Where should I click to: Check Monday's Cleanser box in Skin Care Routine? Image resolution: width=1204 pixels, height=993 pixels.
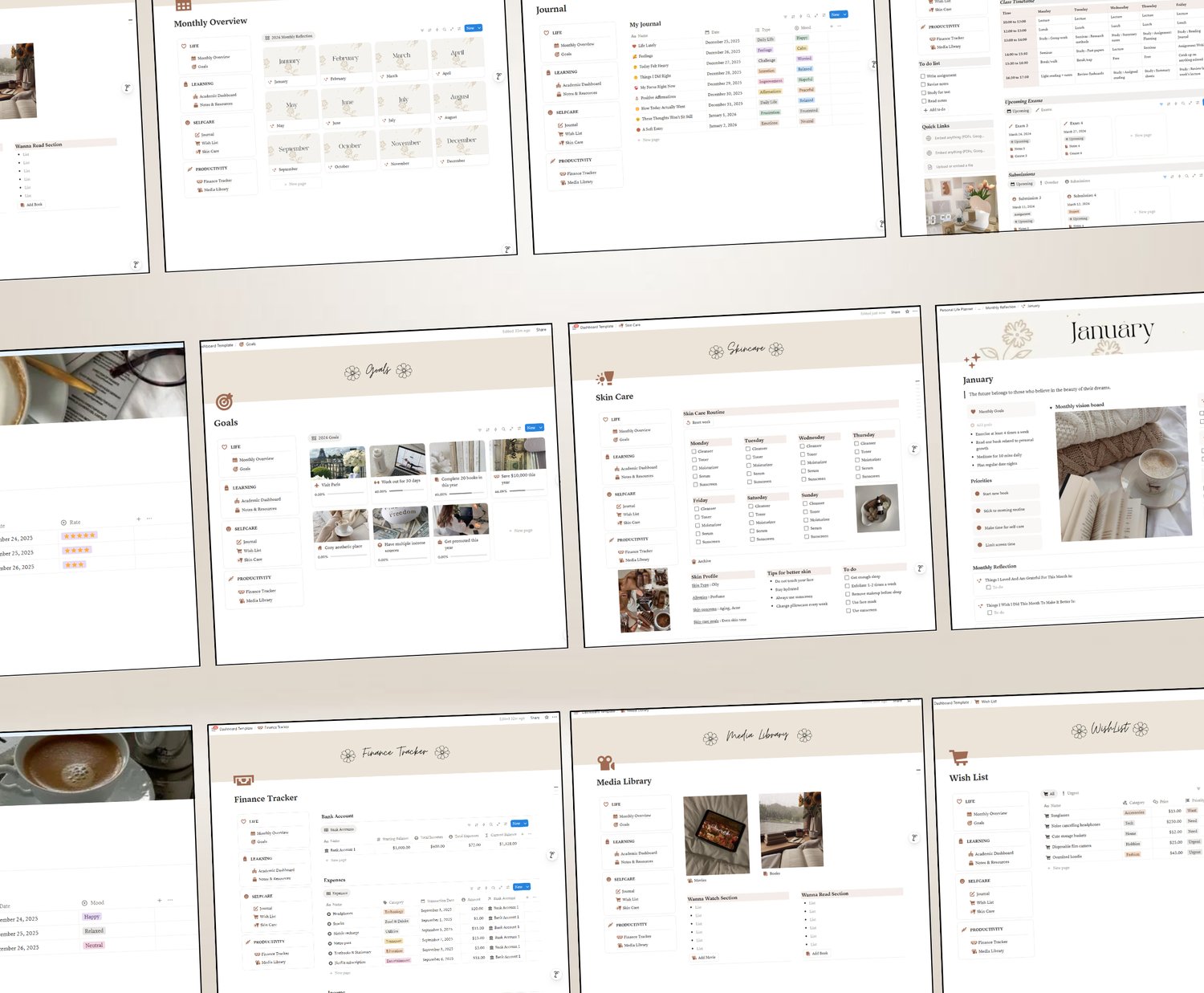click(x=694, y=452)
